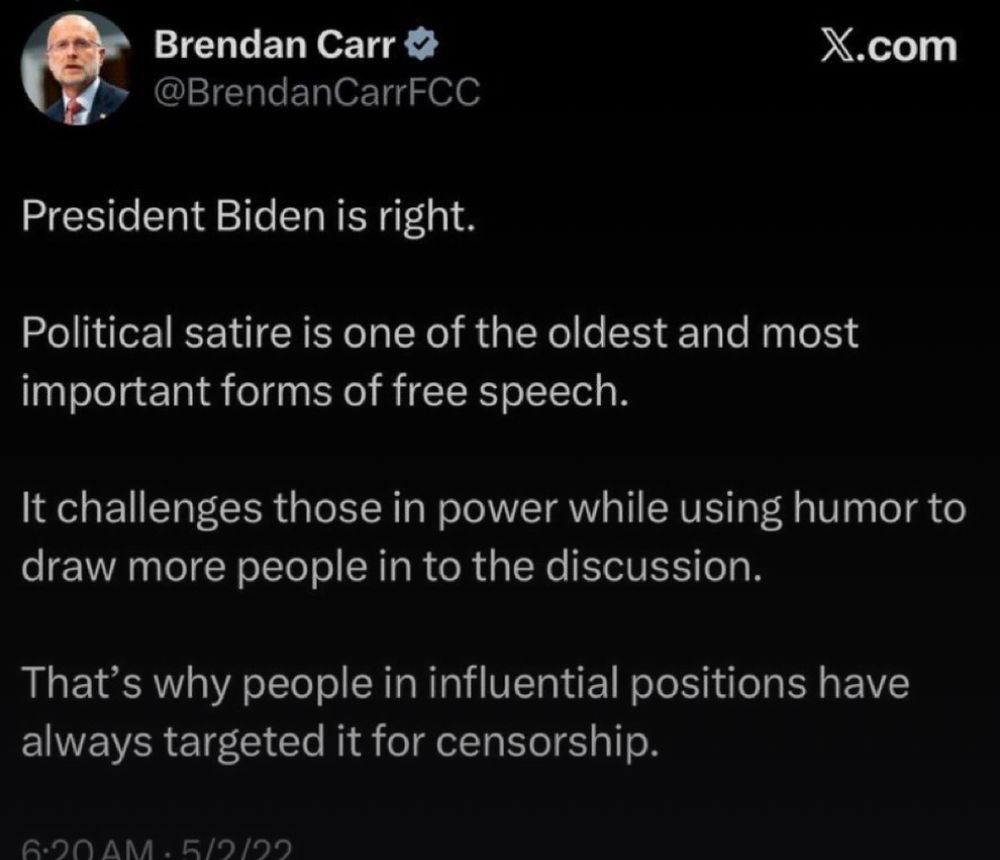The width and height of the screenshot is (1000, 860).
Task: Click the 5/2/22 post date
Action: 236,850
